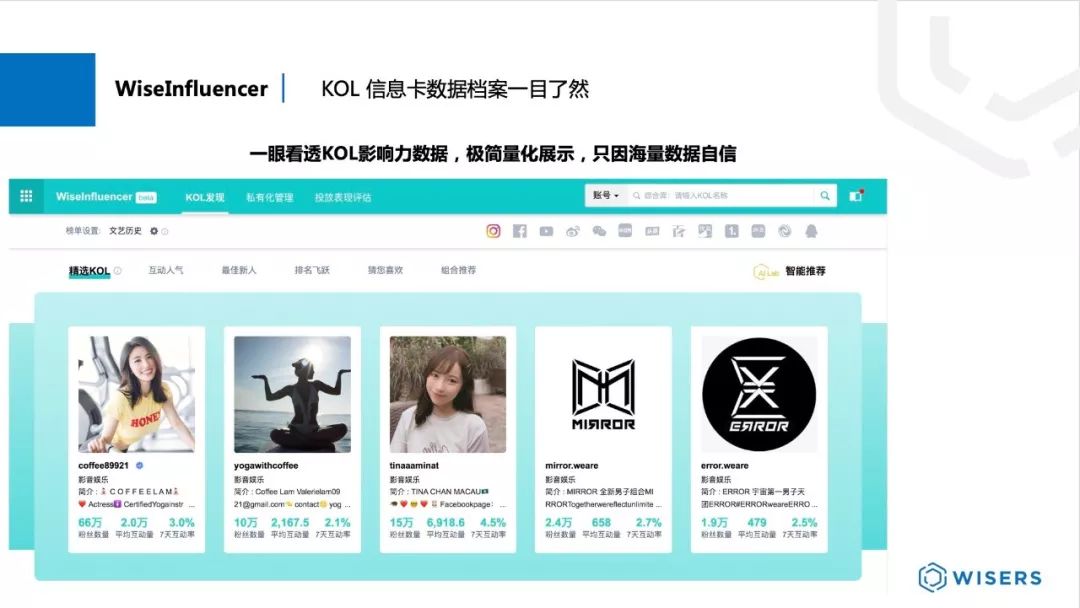Open the tinaaaminat username link
Image resolution: width=1080 pixels, height=608 pixels.
[x=414, y=465]
